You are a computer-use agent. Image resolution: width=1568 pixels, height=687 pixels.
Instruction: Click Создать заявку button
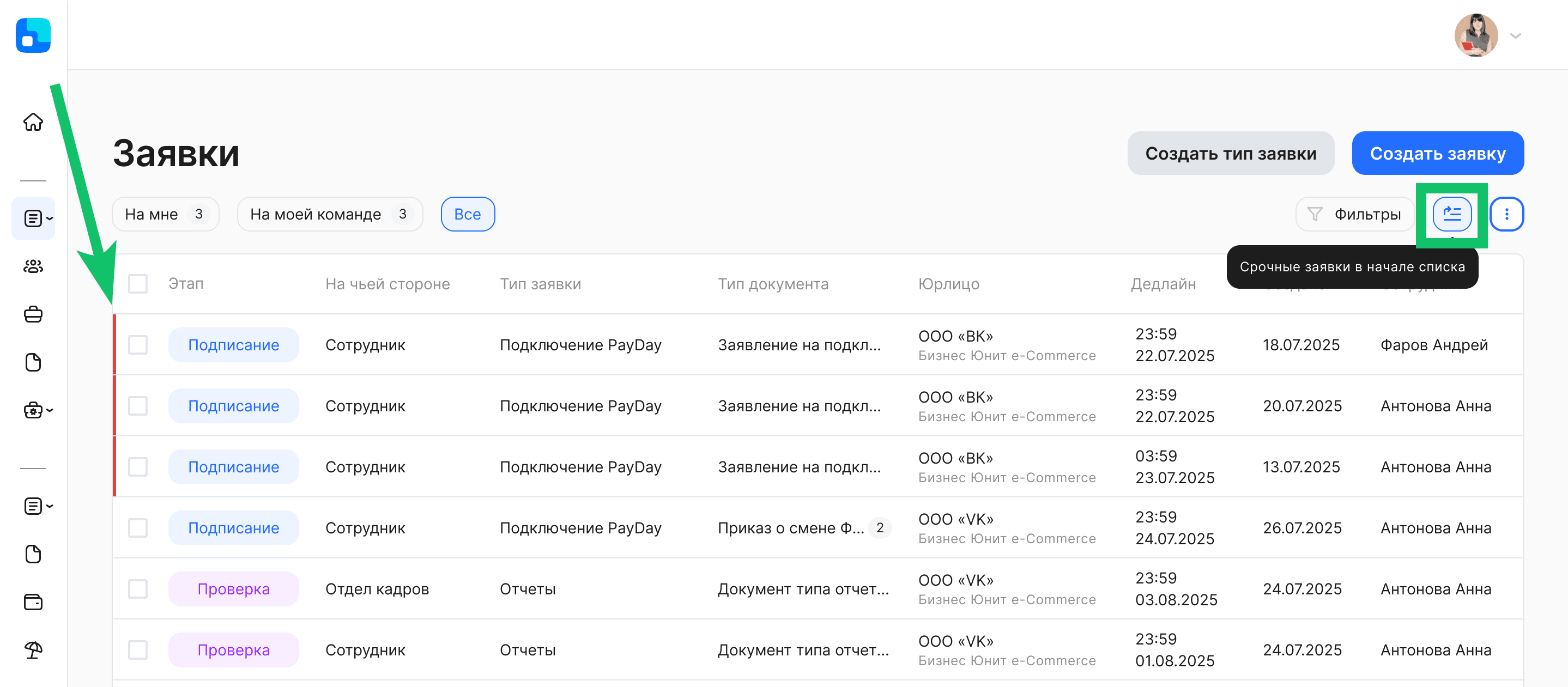pyautogui.click(x=1437, y=153)
